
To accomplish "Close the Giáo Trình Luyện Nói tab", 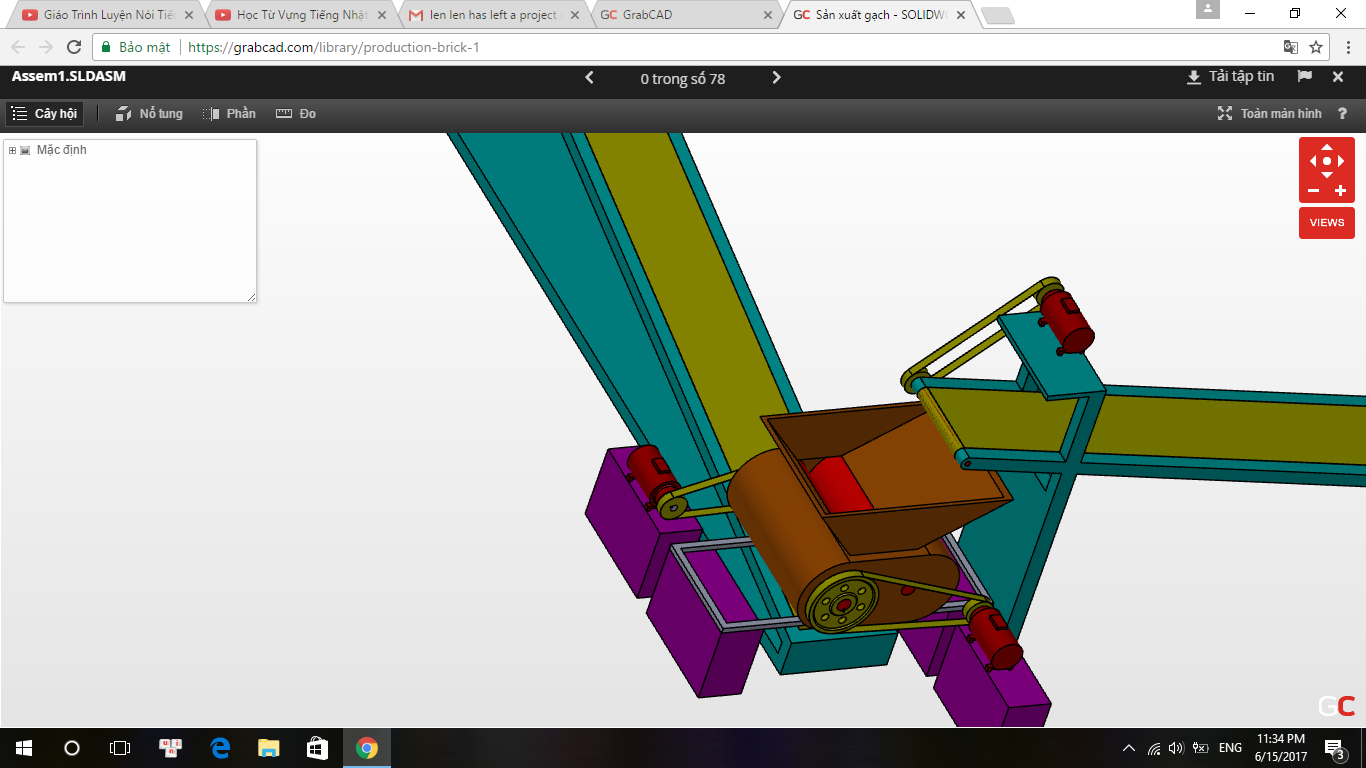I will coord(189,15).
